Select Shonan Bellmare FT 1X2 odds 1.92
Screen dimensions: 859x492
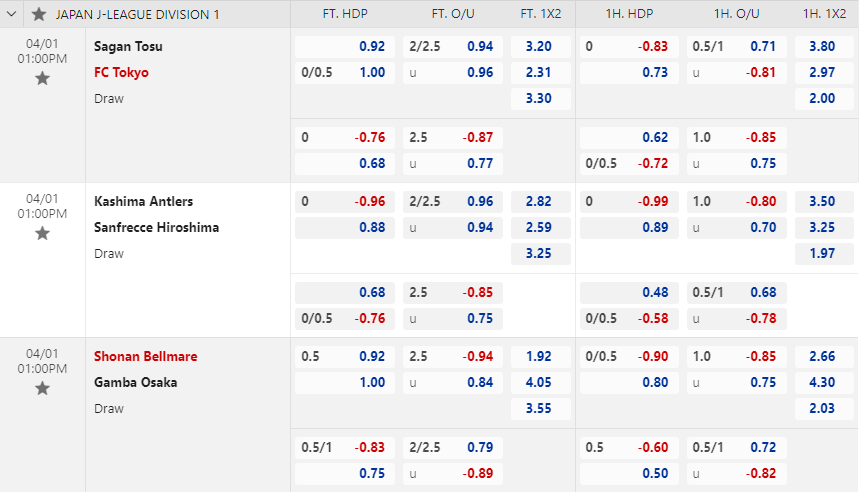point(540,357)
